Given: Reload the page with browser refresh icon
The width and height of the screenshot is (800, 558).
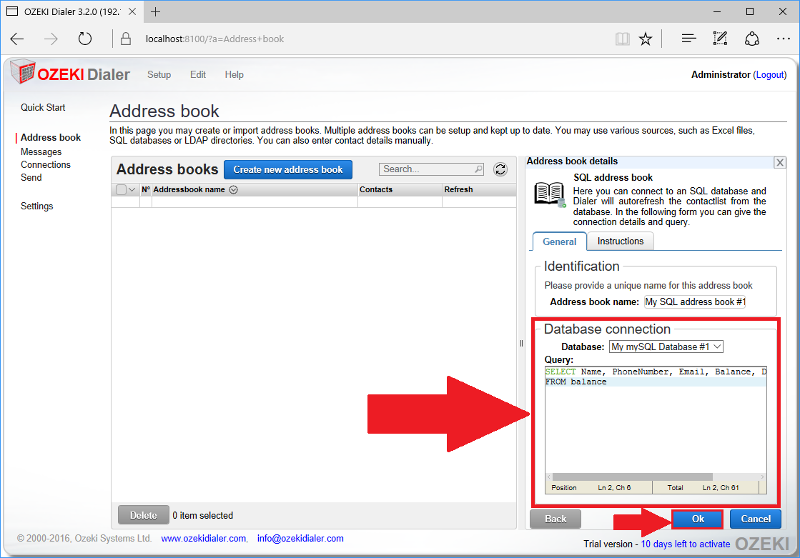Looking at the screenshot, I should click(x=85, y=39).
